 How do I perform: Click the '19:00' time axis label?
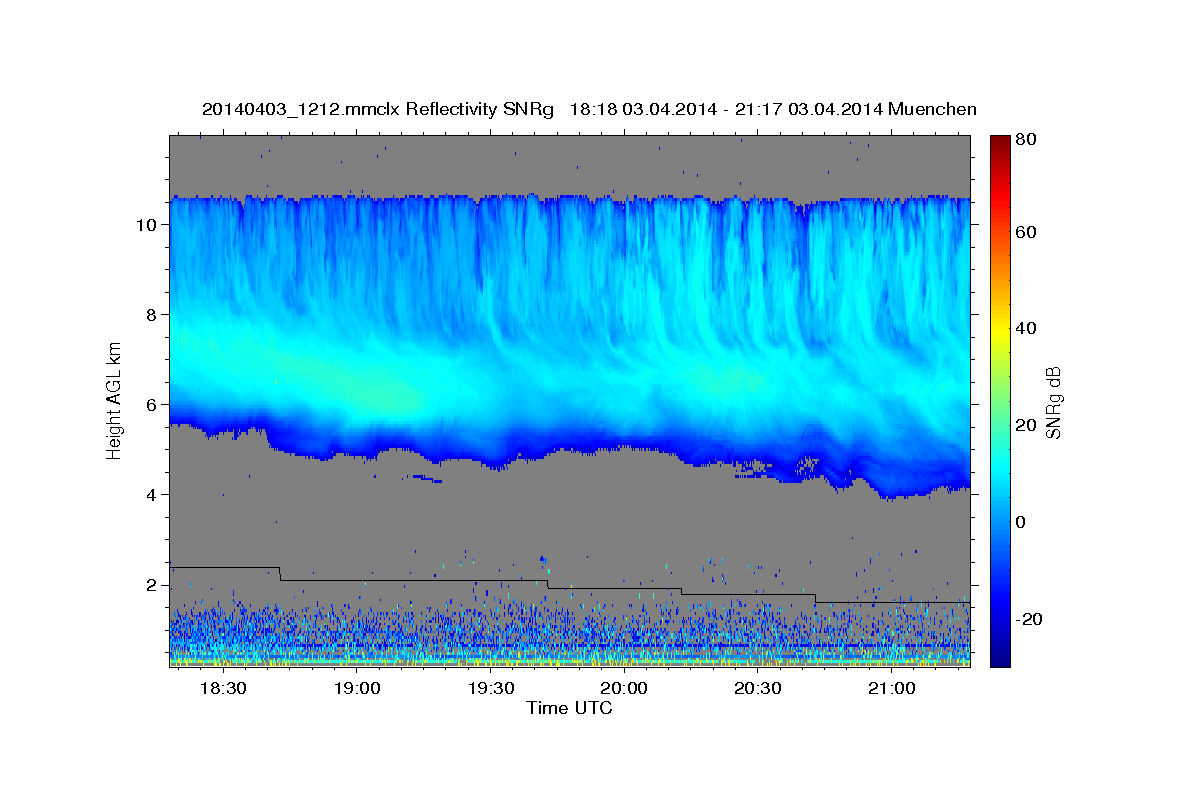click(357, 689)
